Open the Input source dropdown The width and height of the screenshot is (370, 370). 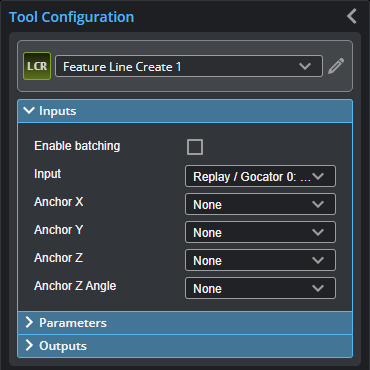click(260, 176)
